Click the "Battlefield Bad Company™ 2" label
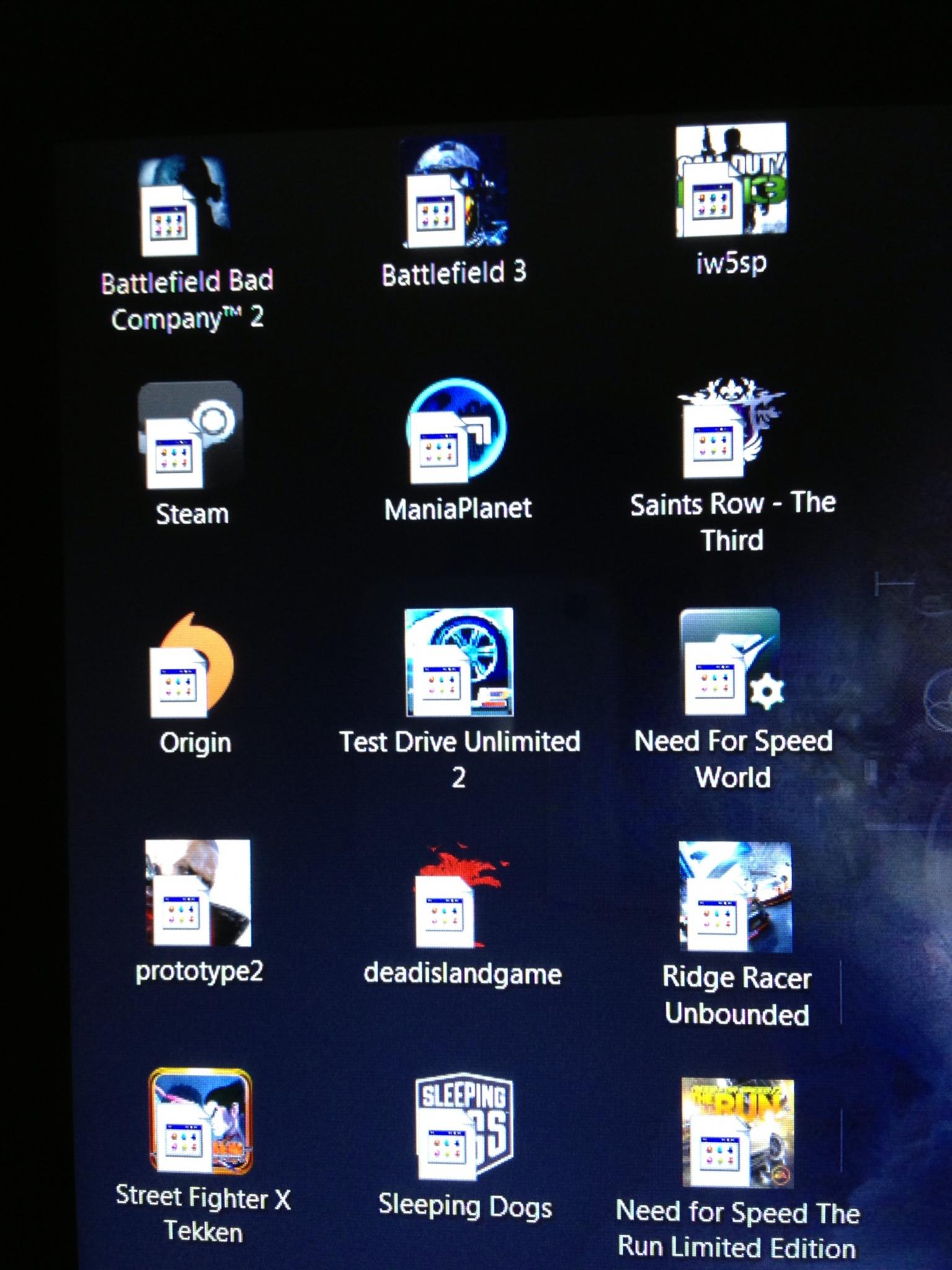952x1270 pixels. pyautogui.click(x=187, y=300)
